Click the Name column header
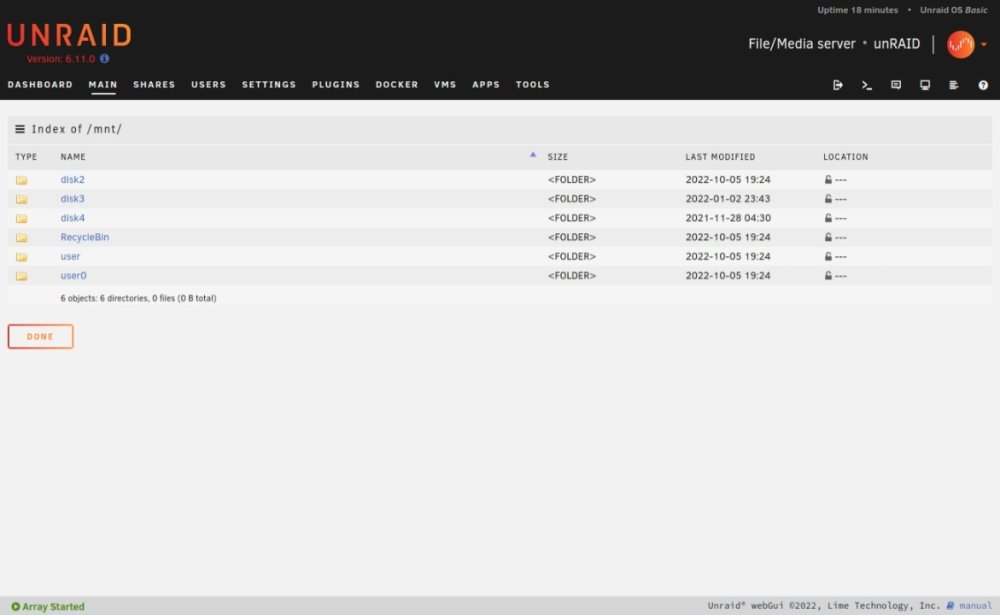Viewport: 1000px width, 615px height. [73, 156]
